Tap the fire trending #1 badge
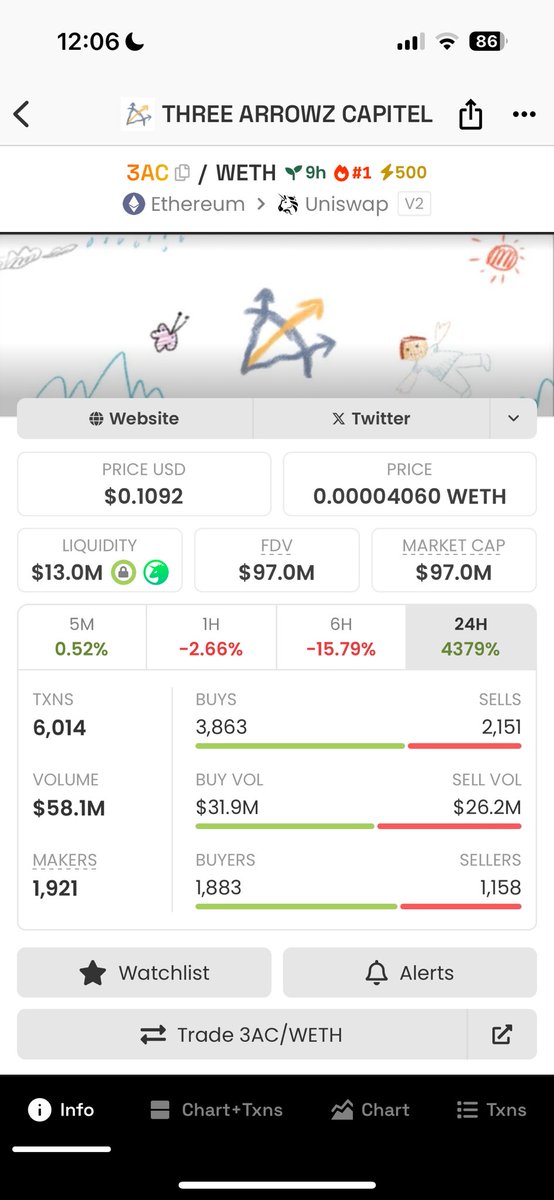This screenshot has width=554, height=1200. tap(352, 173)
